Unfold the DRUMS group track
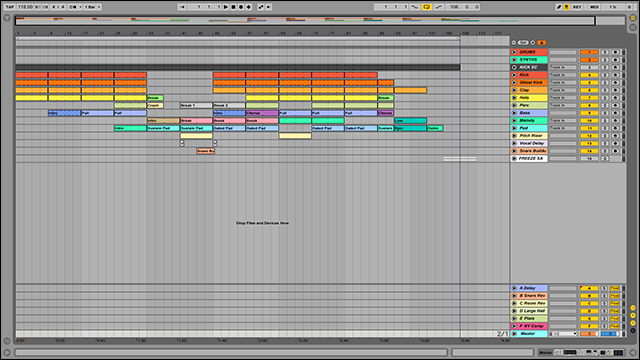This screenshot has width=640, height=360. pos(514,52)
